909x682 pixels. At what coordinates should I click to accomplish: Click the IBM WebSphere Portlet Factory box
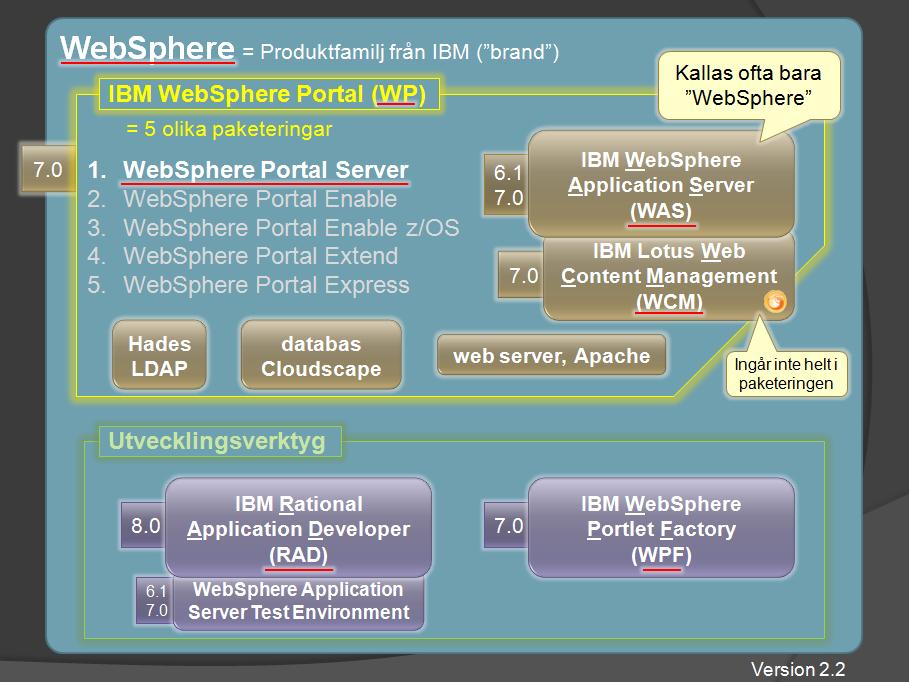tap(660, 528)
